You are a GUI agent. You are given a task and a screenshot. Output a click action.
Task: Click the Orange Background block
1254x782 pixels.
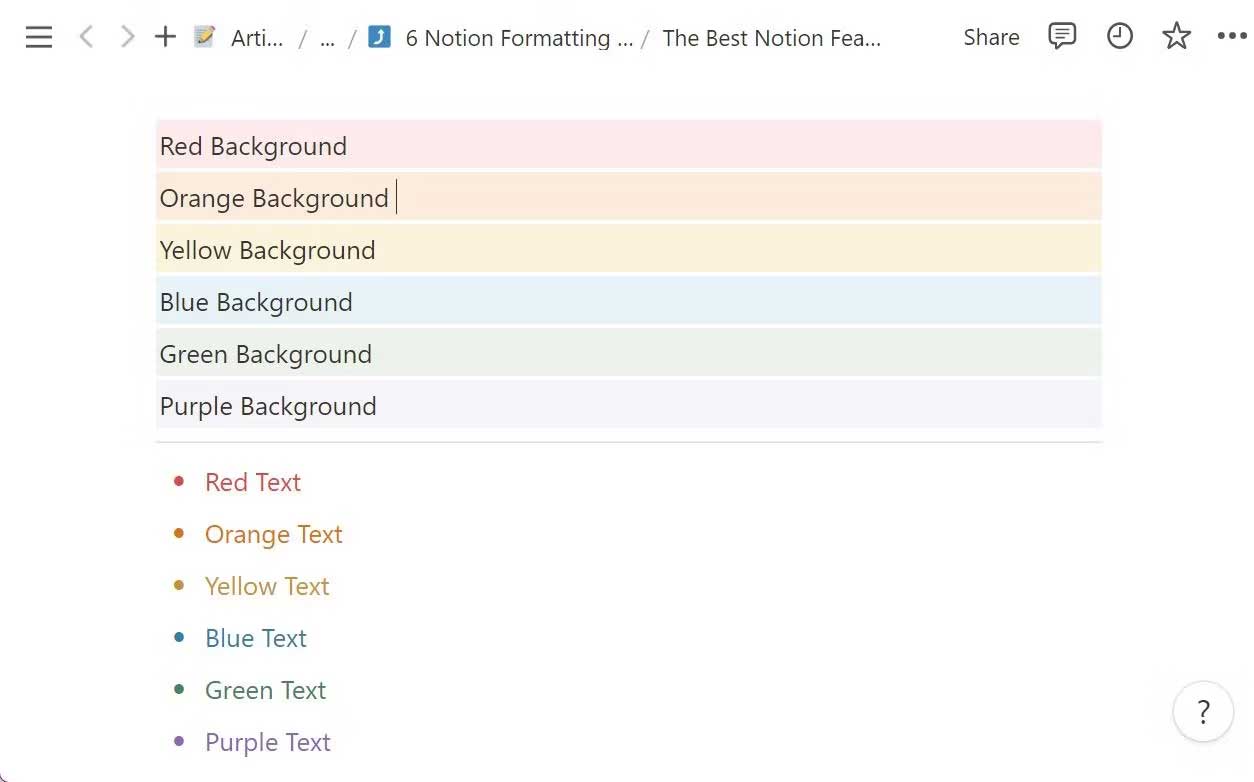coord(629,197)
